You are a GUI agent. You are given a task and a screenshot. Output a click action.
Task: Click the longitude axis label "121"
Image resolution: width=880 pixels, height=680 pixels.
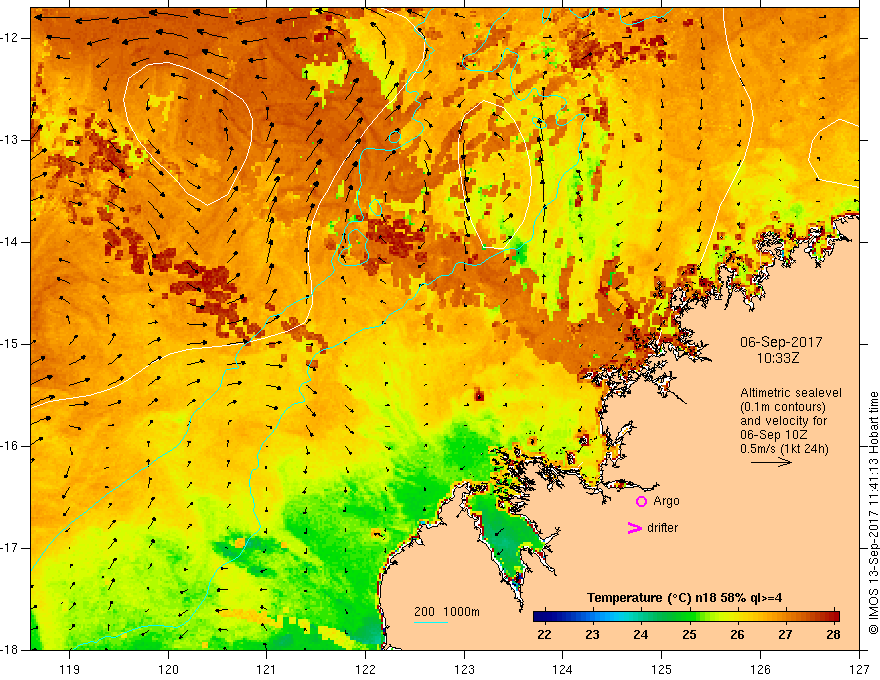click(267, 669)
